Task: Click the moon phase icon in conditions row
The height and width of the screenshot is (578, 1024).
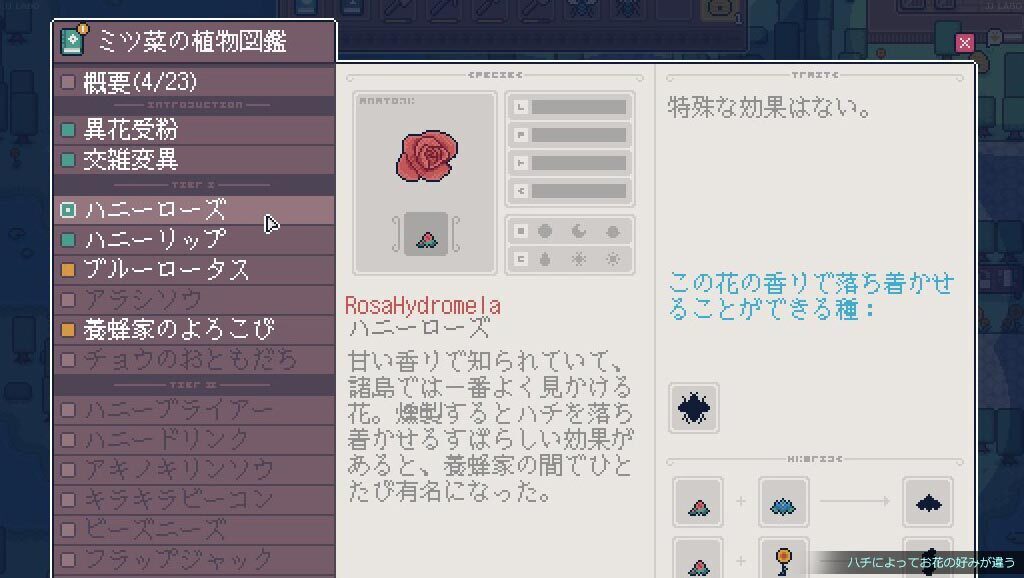Action: 579,231
